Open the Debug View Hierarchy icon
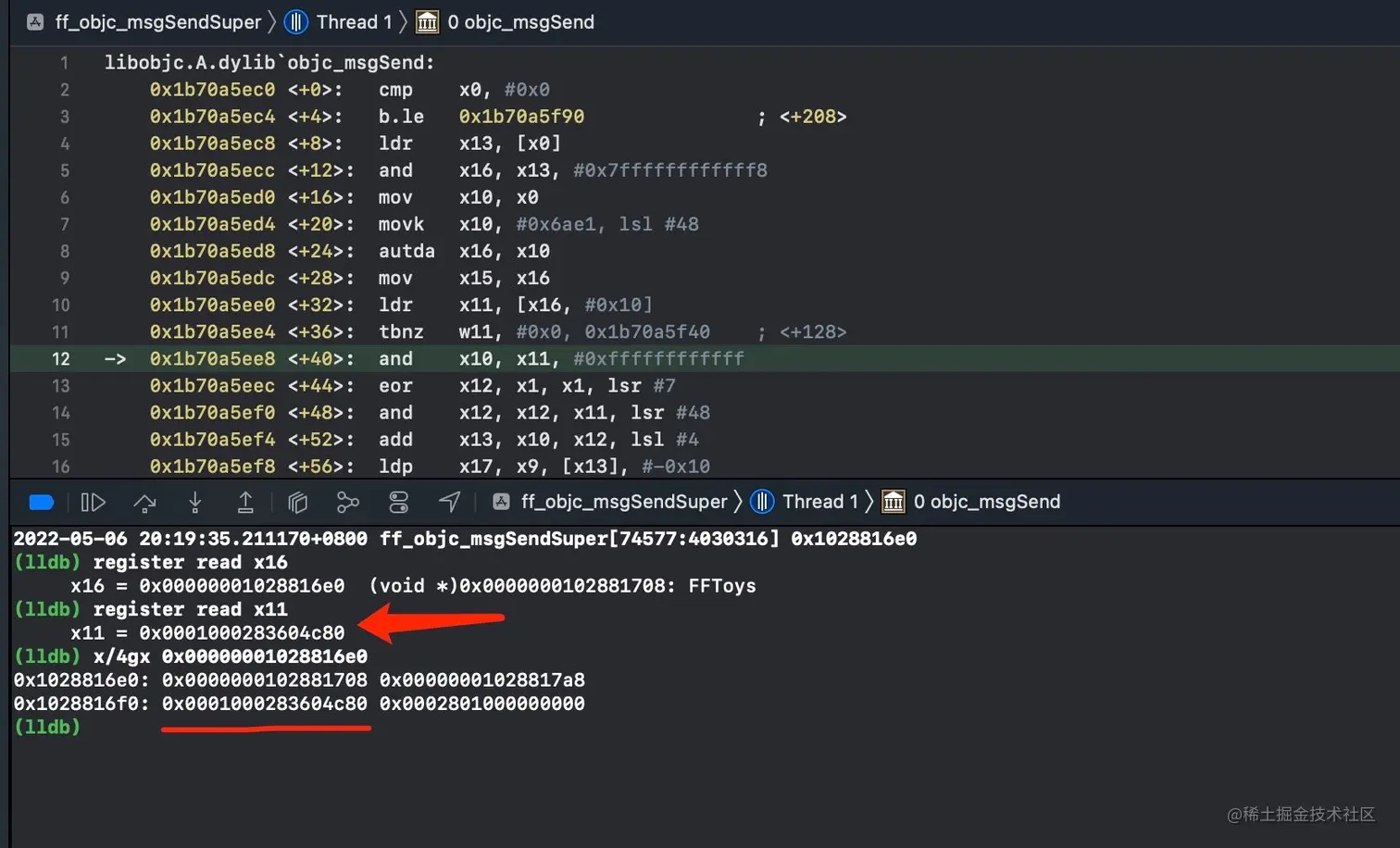 297,502
